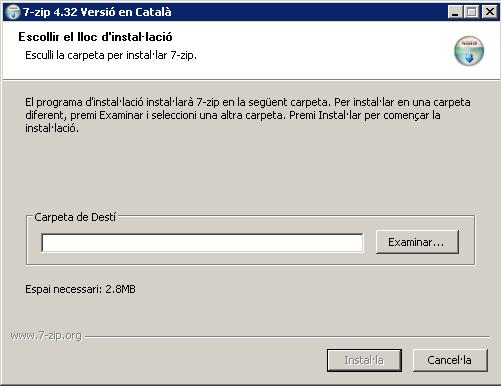Click the heading Escollir el lloc d'instal·lació
Viewport: 501px width, 386px height.
coord(95,37)
